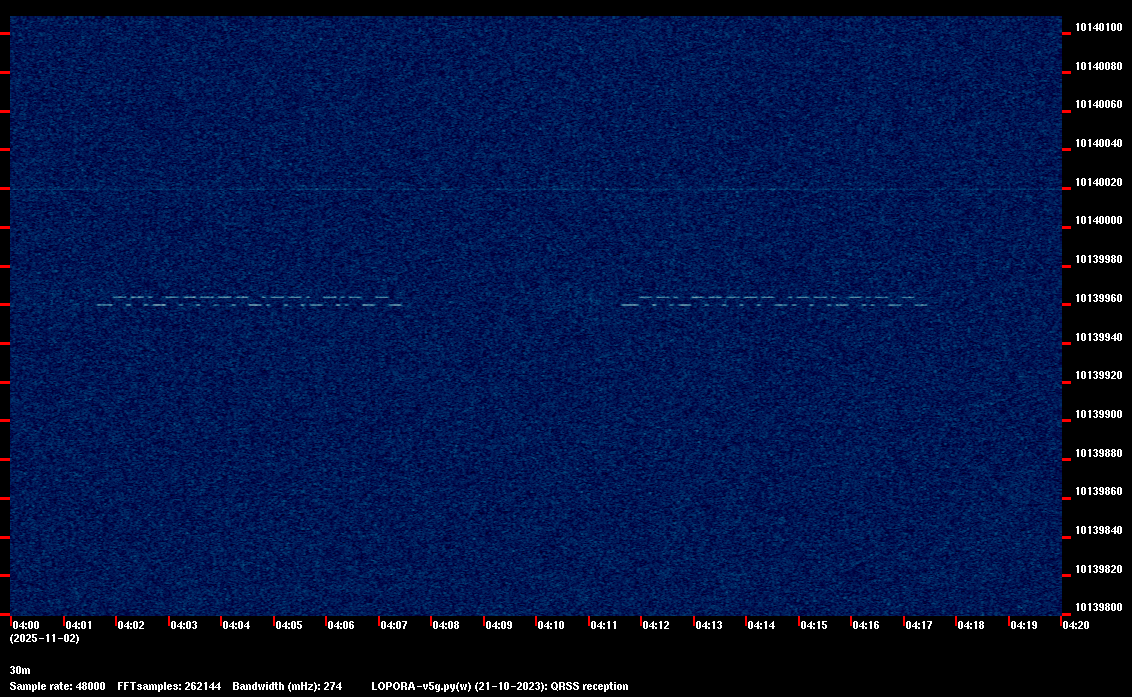Click the 10139820 frequency label
1132x697 pixels.
[x=1099, y=570]
